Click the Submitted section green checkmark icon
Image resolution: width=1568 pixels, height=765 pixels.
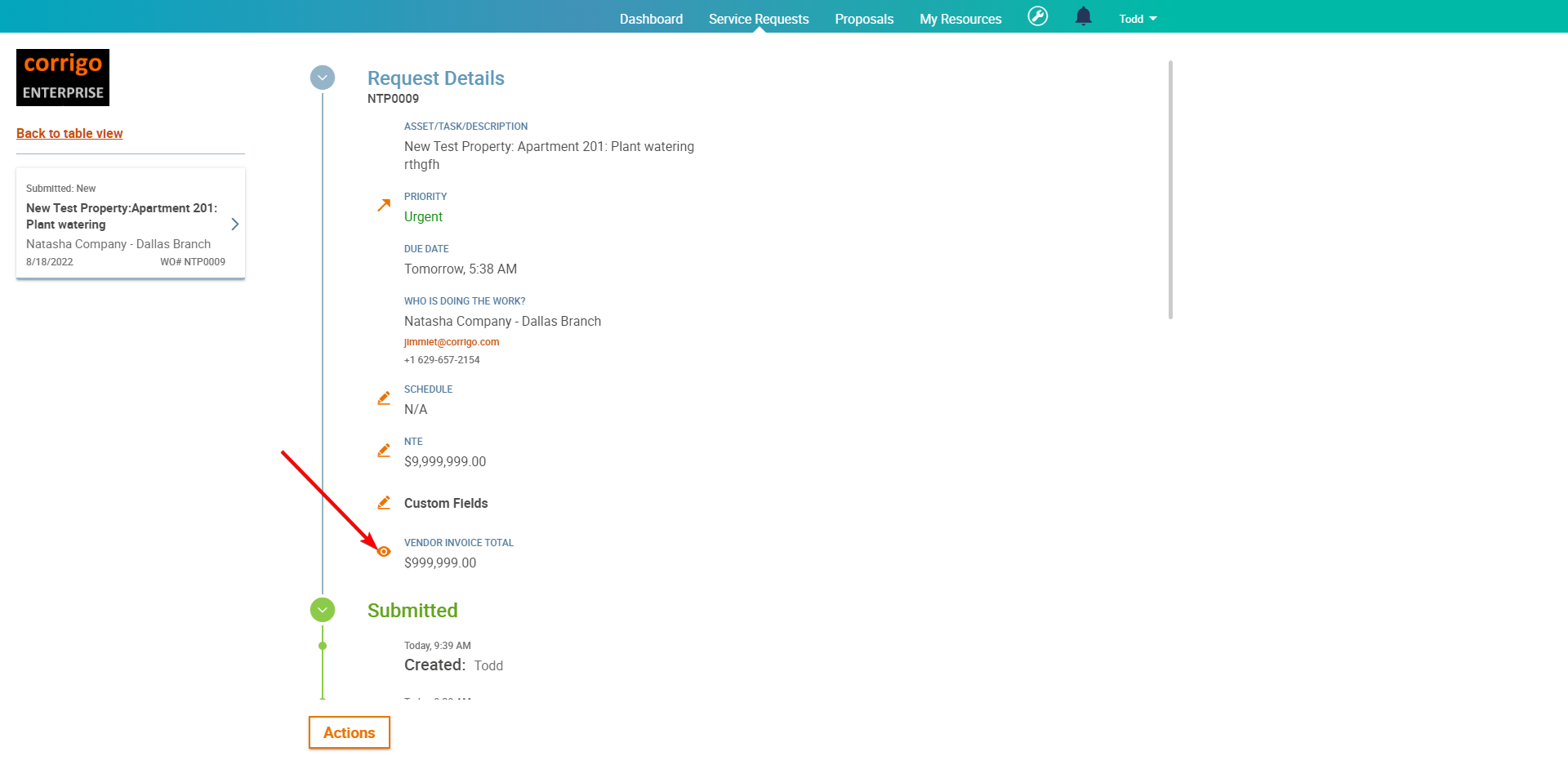click(x=322, y=610)
